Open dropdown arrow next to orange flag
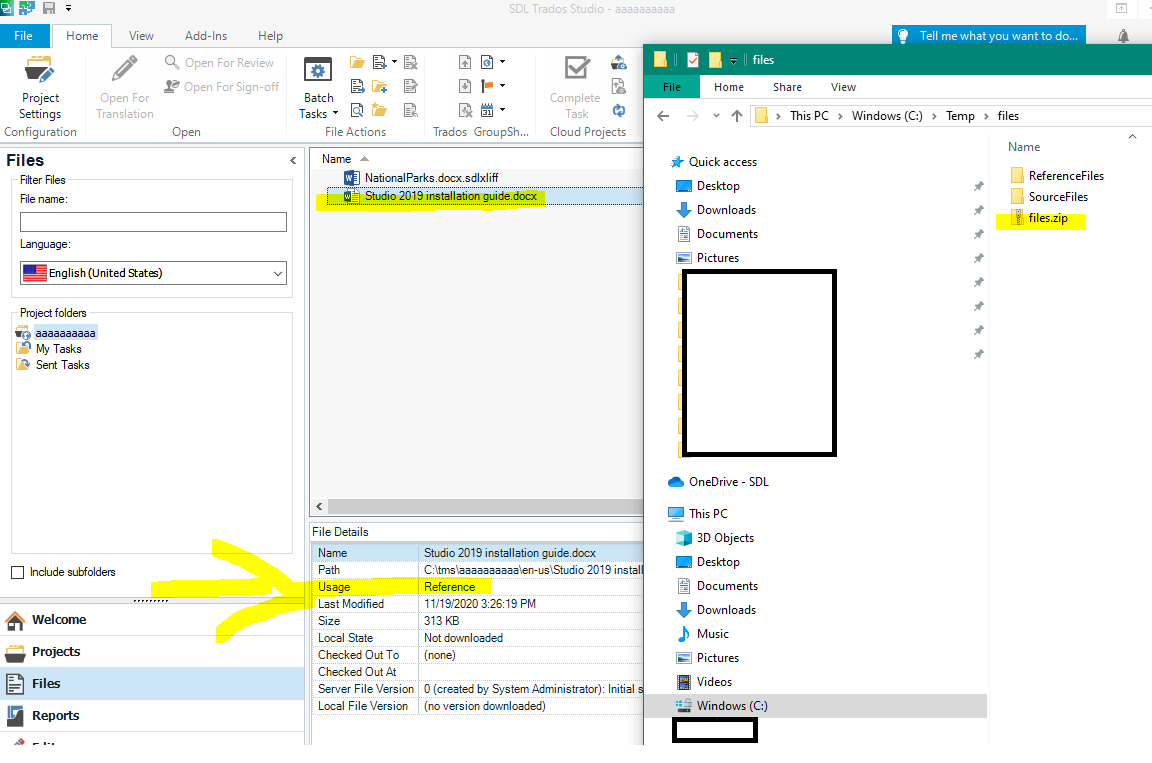1152x763 pixels. [x=503, y=86]
